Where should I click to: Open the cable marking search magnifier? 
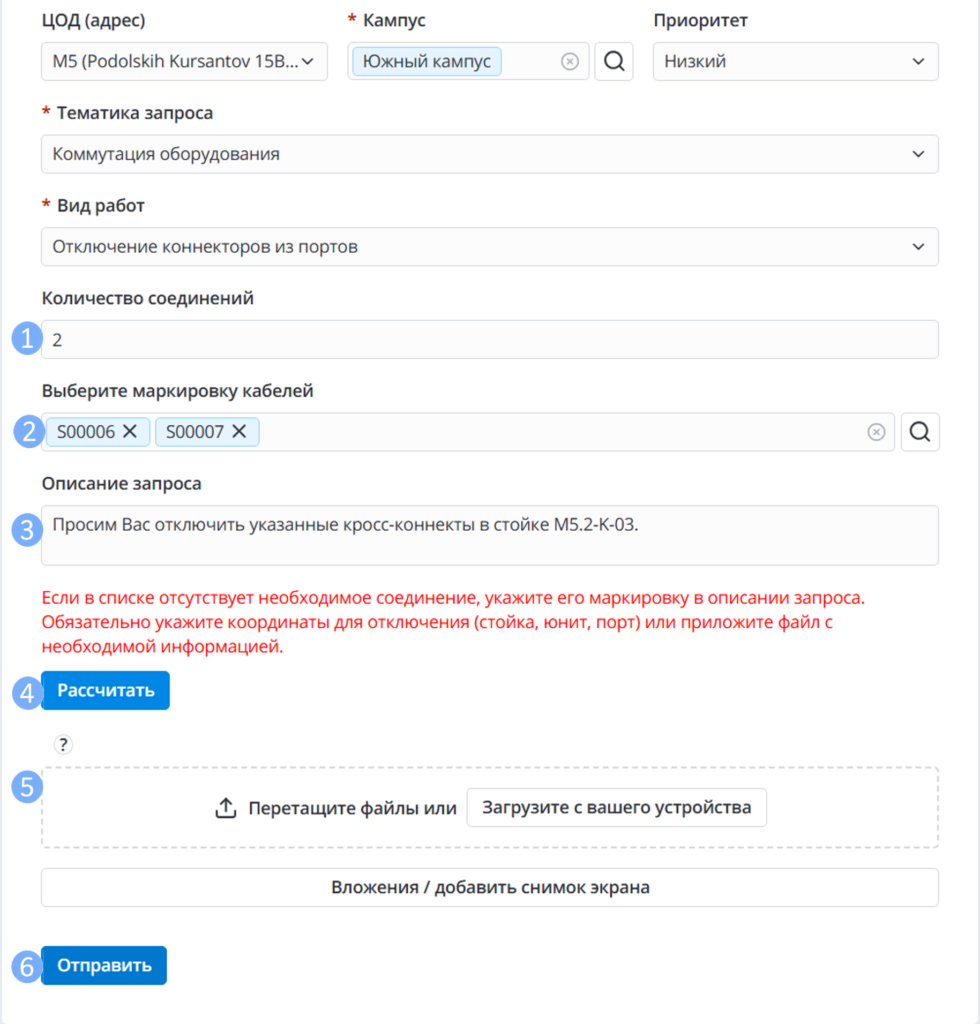coord(920,432)
